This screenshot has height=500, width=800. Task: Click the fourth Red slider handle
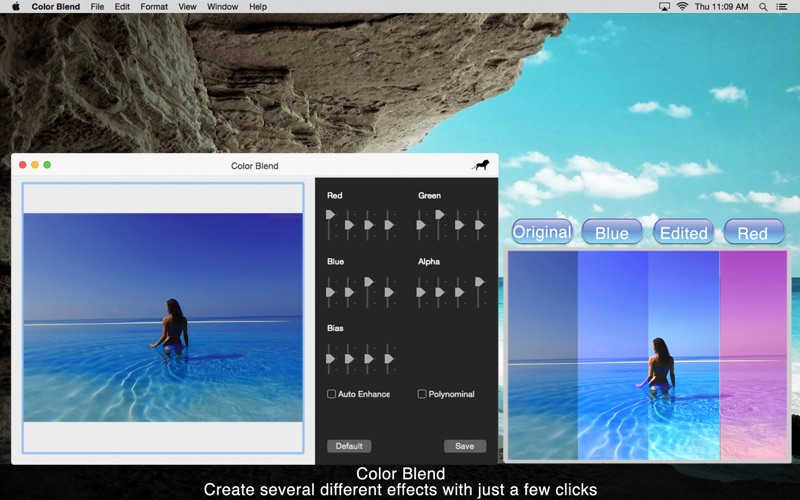(389, 224)
